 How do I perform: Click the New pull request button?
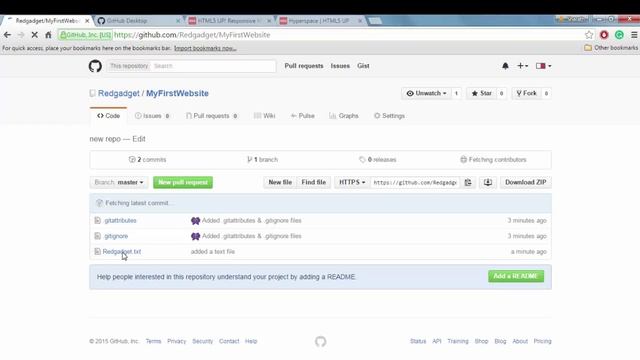click(183, 182)
